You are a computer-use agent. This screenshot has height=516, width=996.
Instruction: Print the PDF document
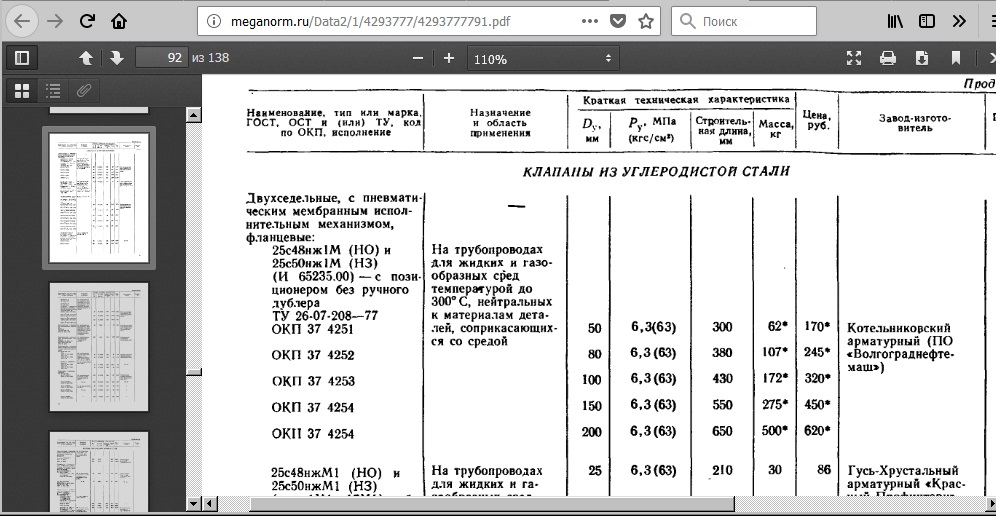pyautogui.click(x=887, y=58)
